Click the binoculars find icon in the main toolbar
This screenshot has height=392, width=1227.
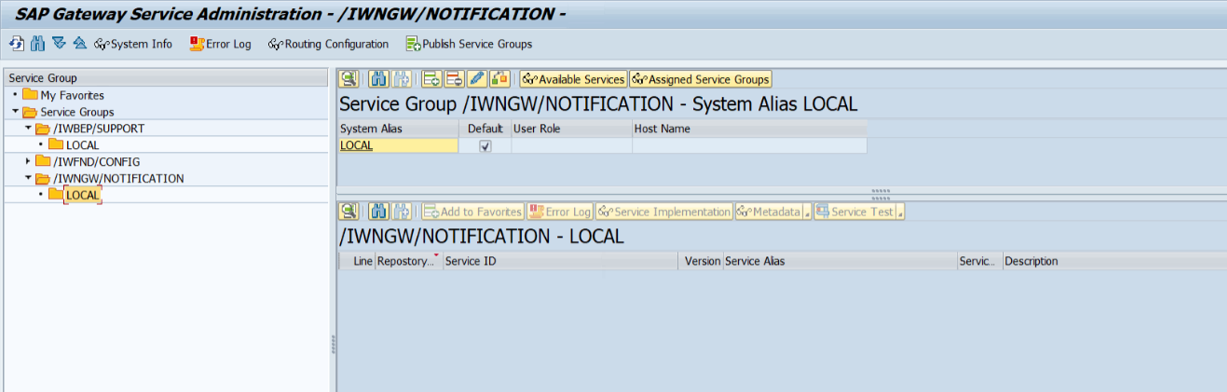(37, 44)
